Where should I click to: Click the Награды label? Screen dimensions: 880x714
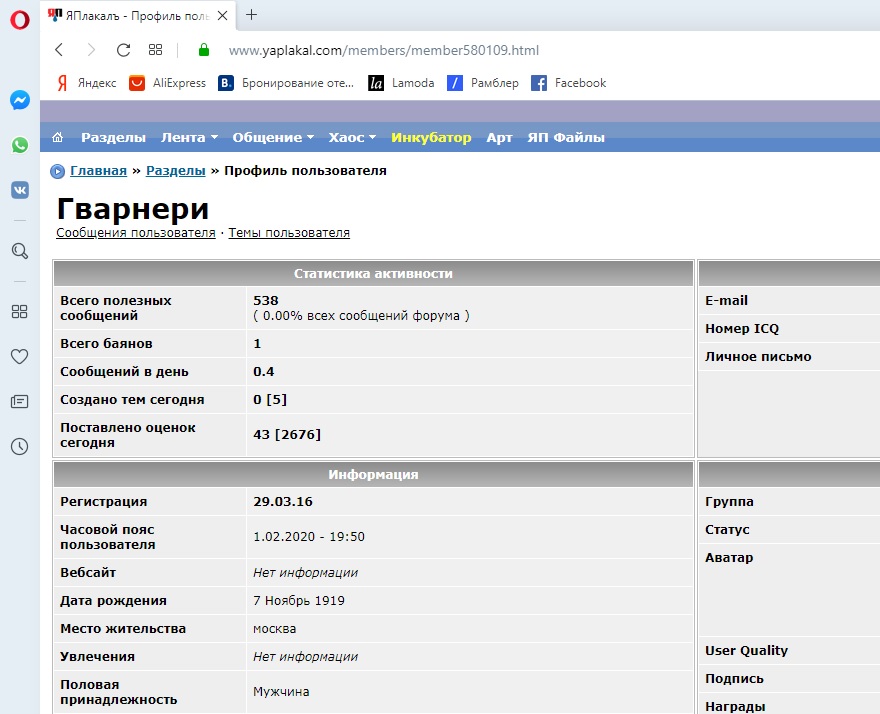(x=735, y=707)
